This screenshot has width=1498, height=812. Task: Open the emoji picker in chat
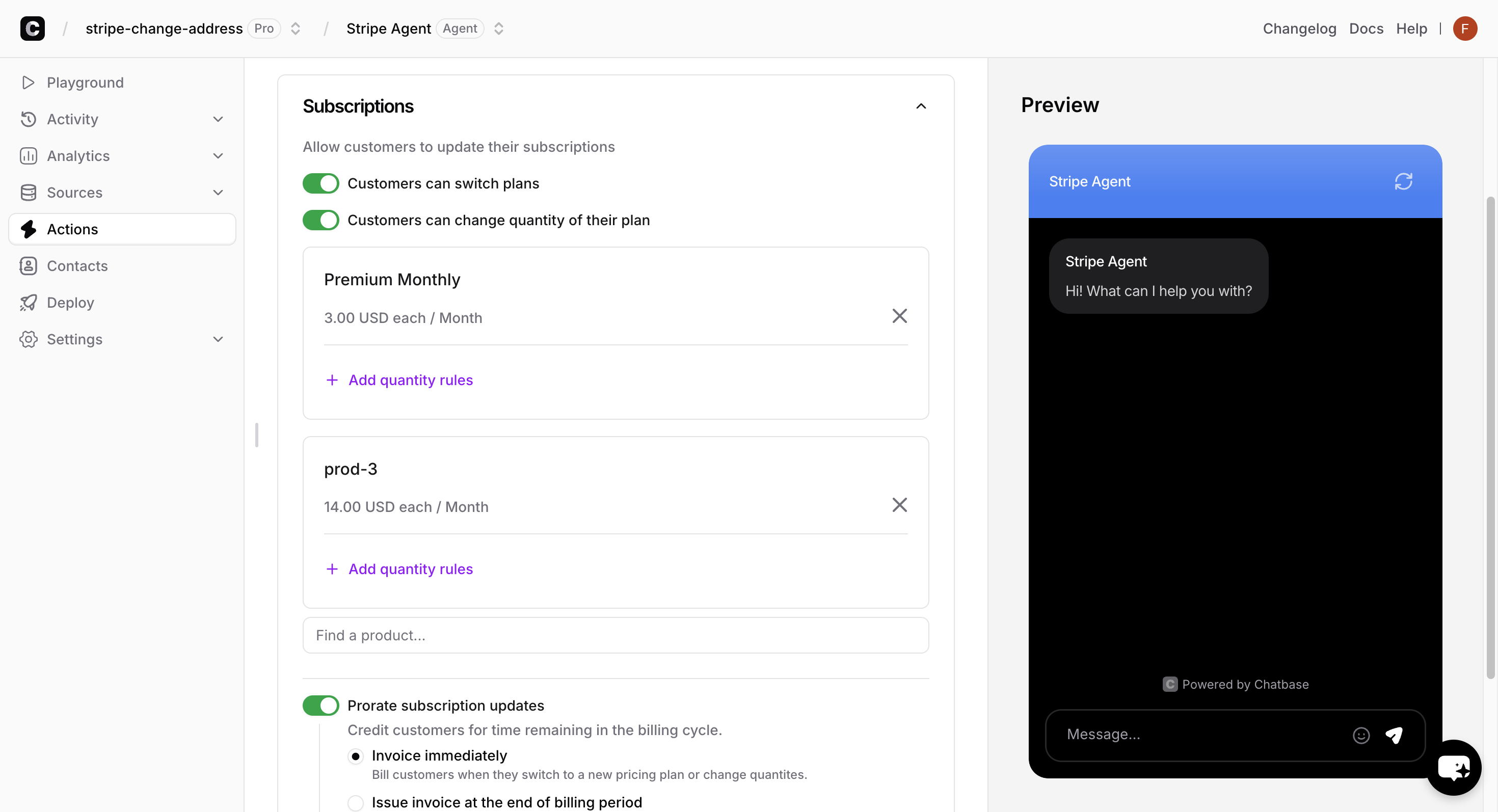pyautogui.click(x=1361, y=735)
